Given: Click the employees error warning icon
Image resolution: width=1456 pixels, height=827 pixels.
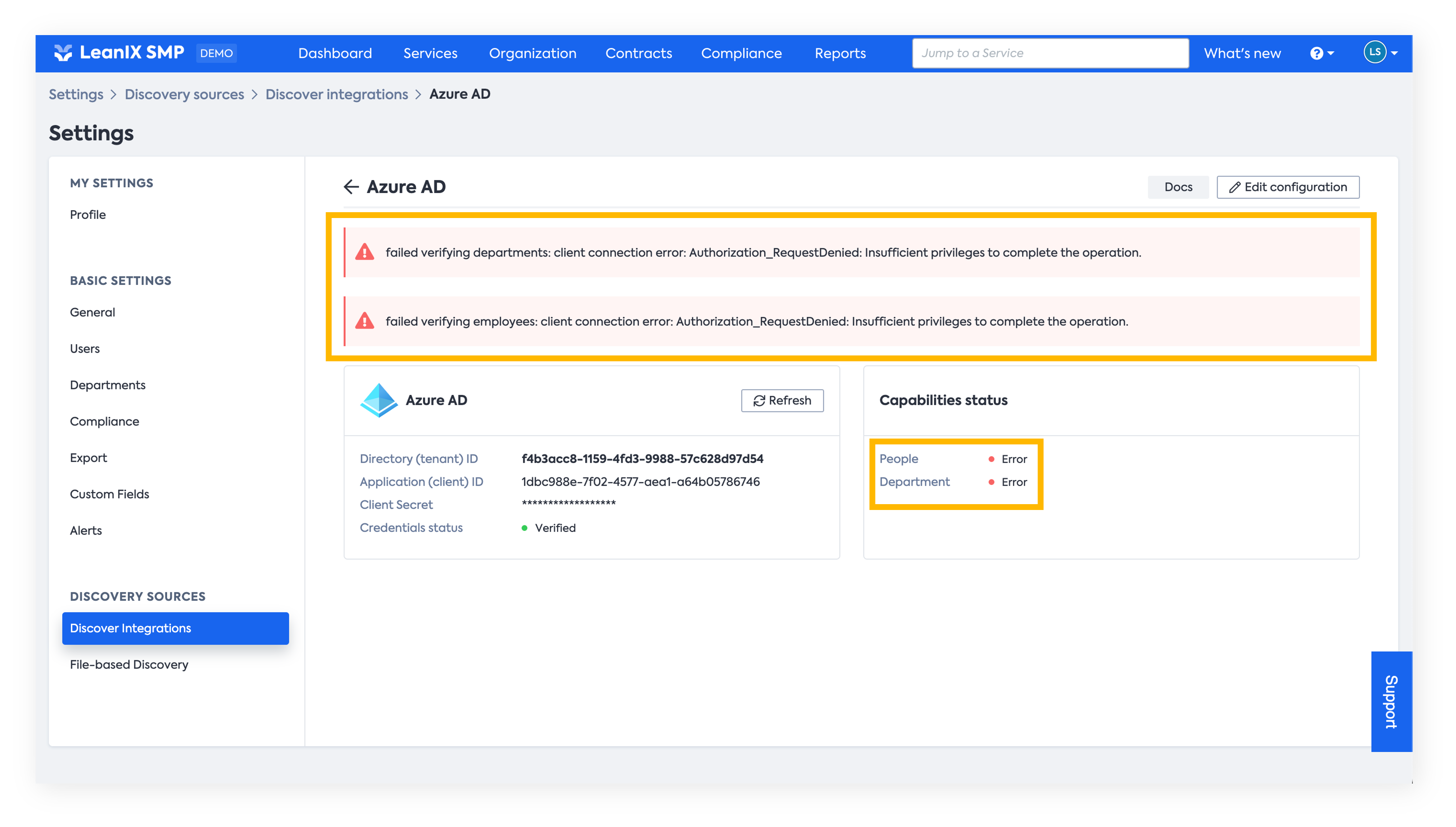Looking at the screenshot, I should 365,321.
